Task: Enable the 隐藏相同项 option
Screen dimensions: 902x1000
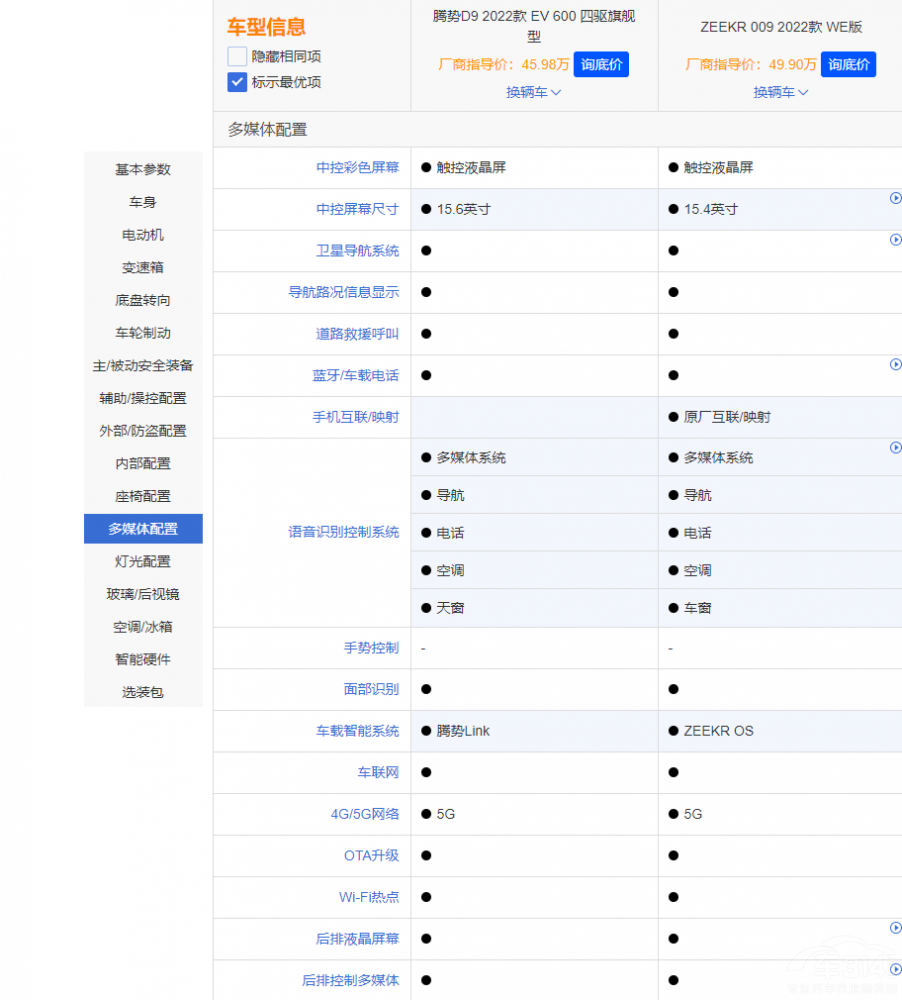Action: (236, 58)
